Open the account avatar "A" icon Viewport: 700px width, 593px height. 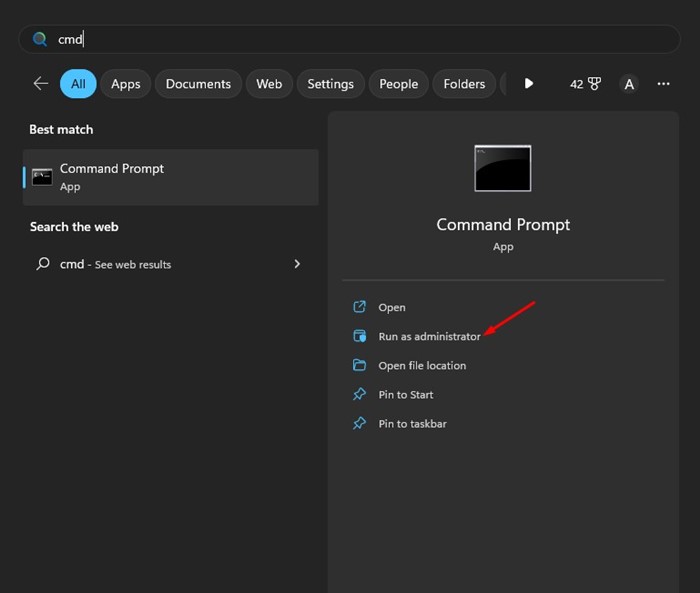click(x=629, y=84)
